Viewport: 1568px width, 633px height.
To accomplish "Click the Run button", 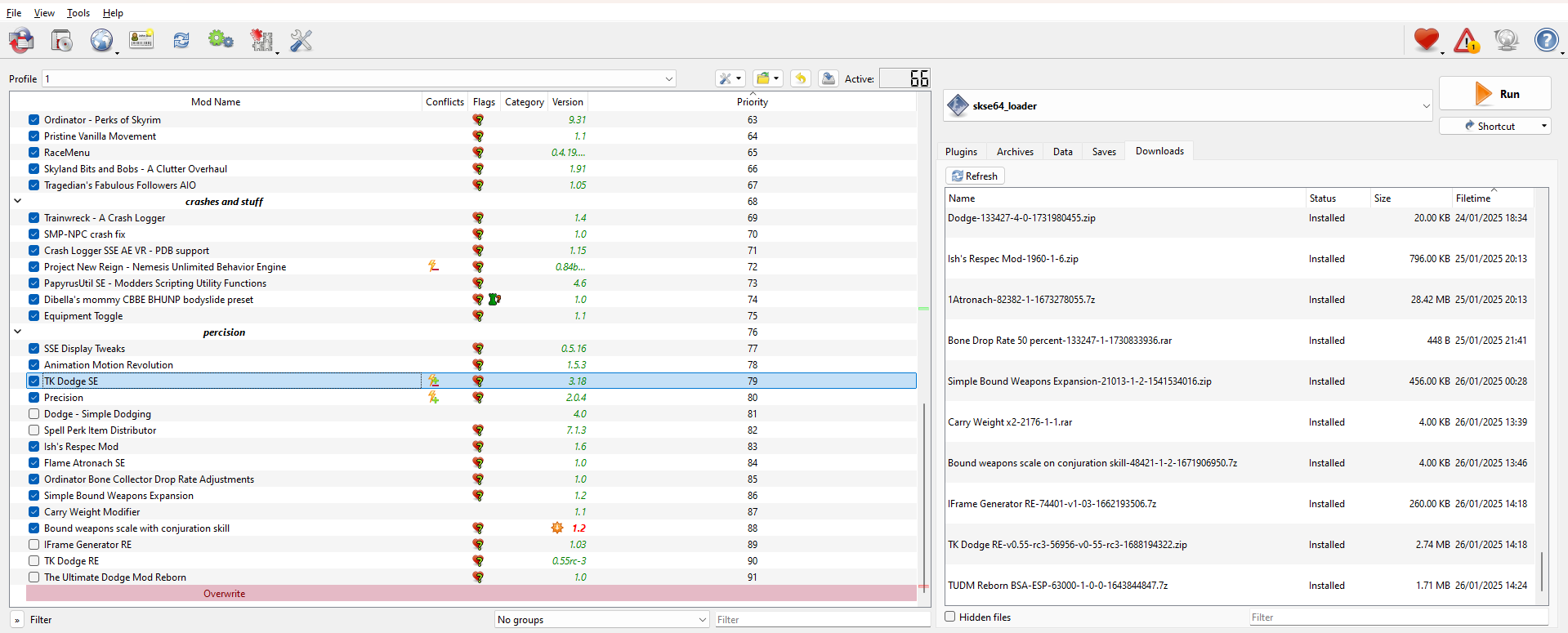I will tap(1494, 93).
